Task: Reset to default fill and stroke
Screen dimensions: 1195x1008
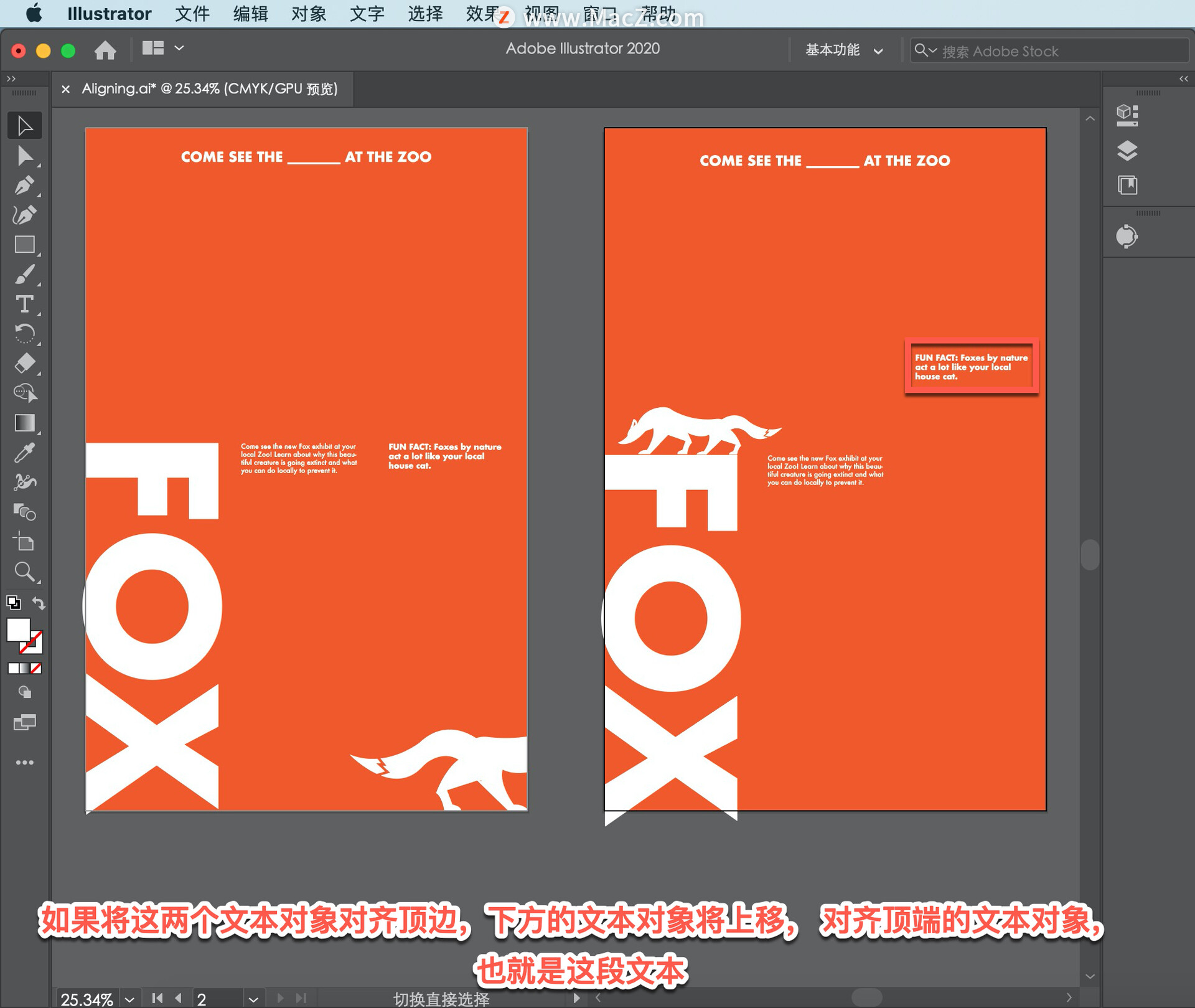Action: tap(13, 603)
